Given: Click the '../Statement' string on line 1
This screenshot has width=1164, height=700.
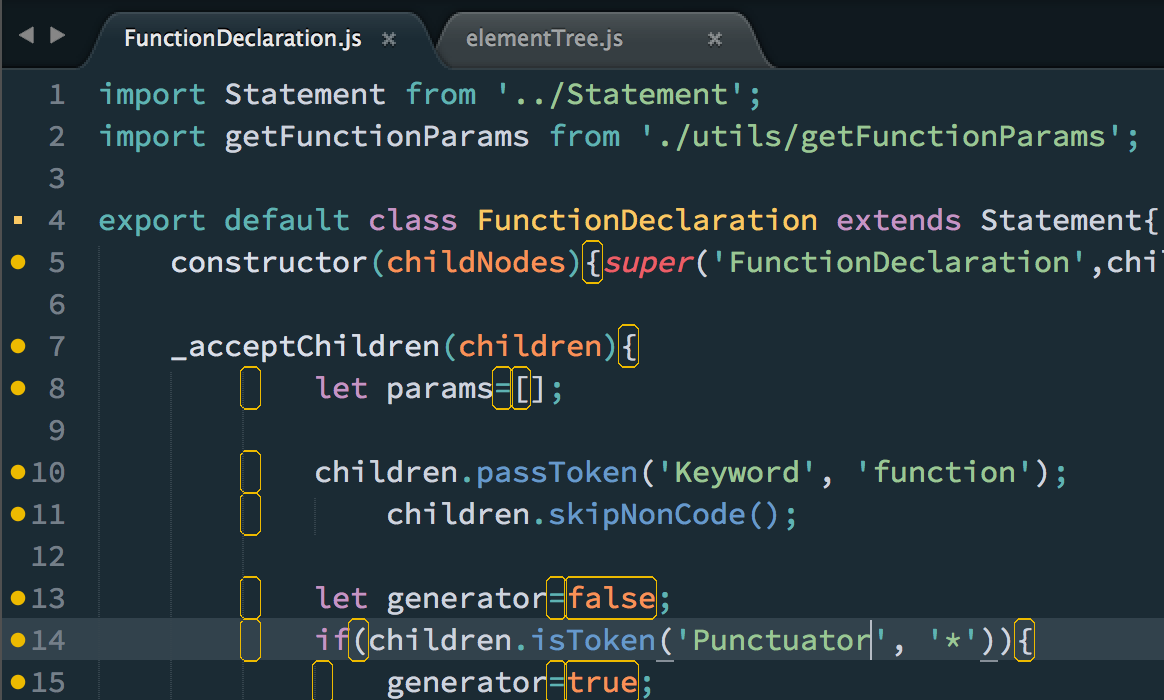Looking at the screenshot, I should tap(620, 95).
